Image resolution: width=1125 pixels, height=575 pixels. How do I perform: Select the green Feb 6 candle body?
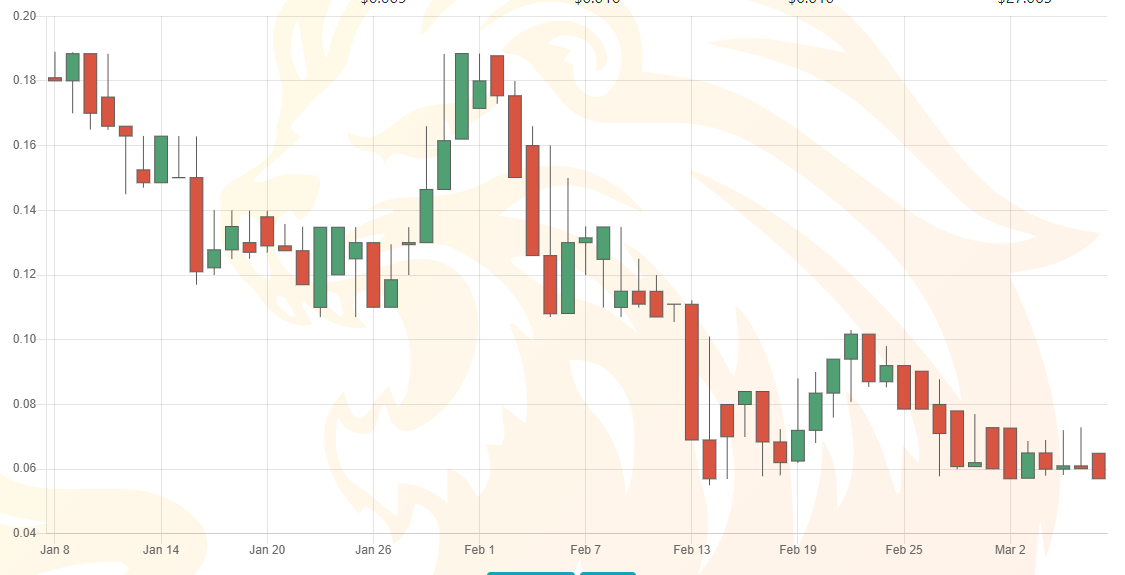point(568,278)
